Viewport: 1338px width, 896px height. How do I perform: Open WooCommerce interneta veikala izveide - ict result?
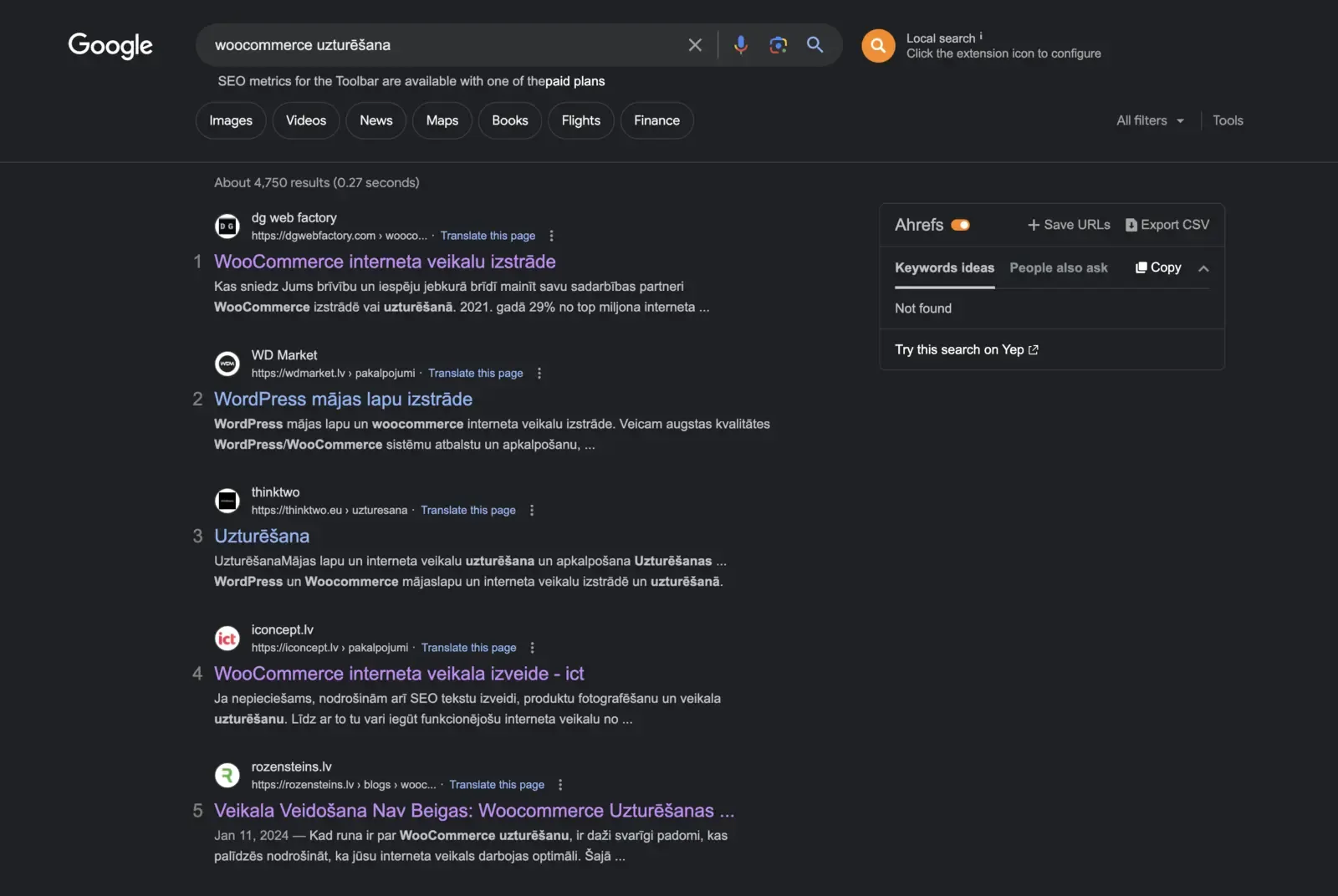(399, 674)
